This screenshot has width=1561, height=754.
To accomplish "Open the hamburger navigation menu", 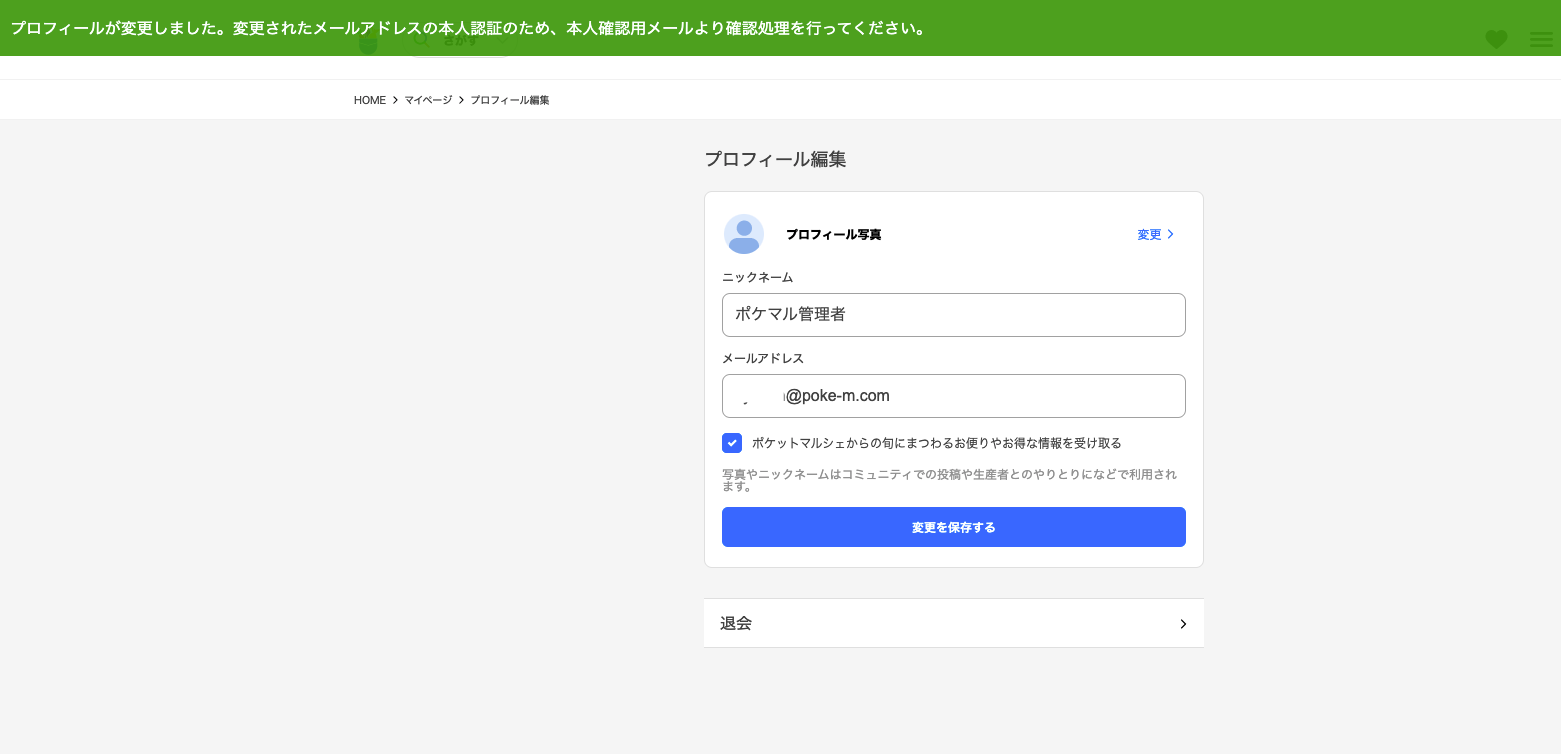I will (x=1540, y=40).
